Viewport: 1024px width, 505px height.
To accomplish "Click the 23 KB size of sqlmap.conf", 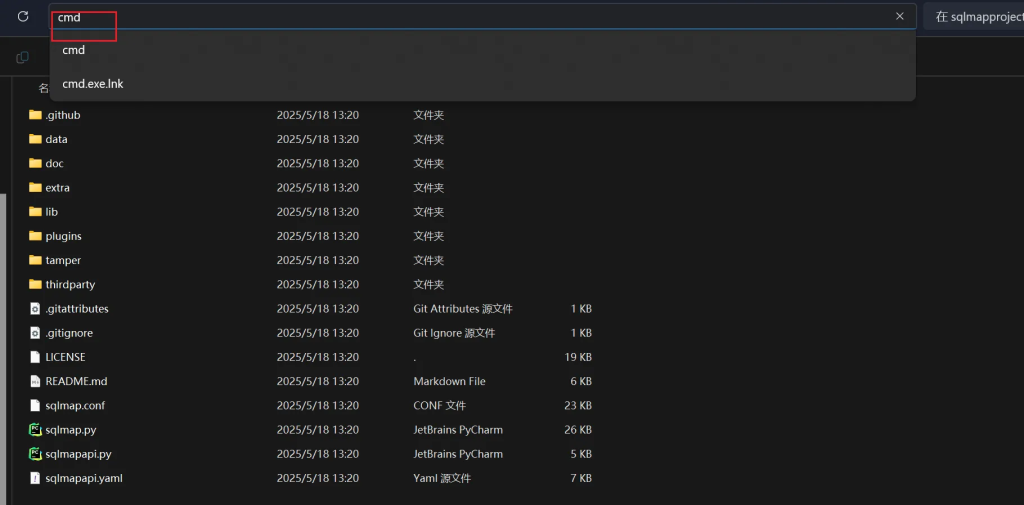I will pyautogui.click(x=578, y=406).
